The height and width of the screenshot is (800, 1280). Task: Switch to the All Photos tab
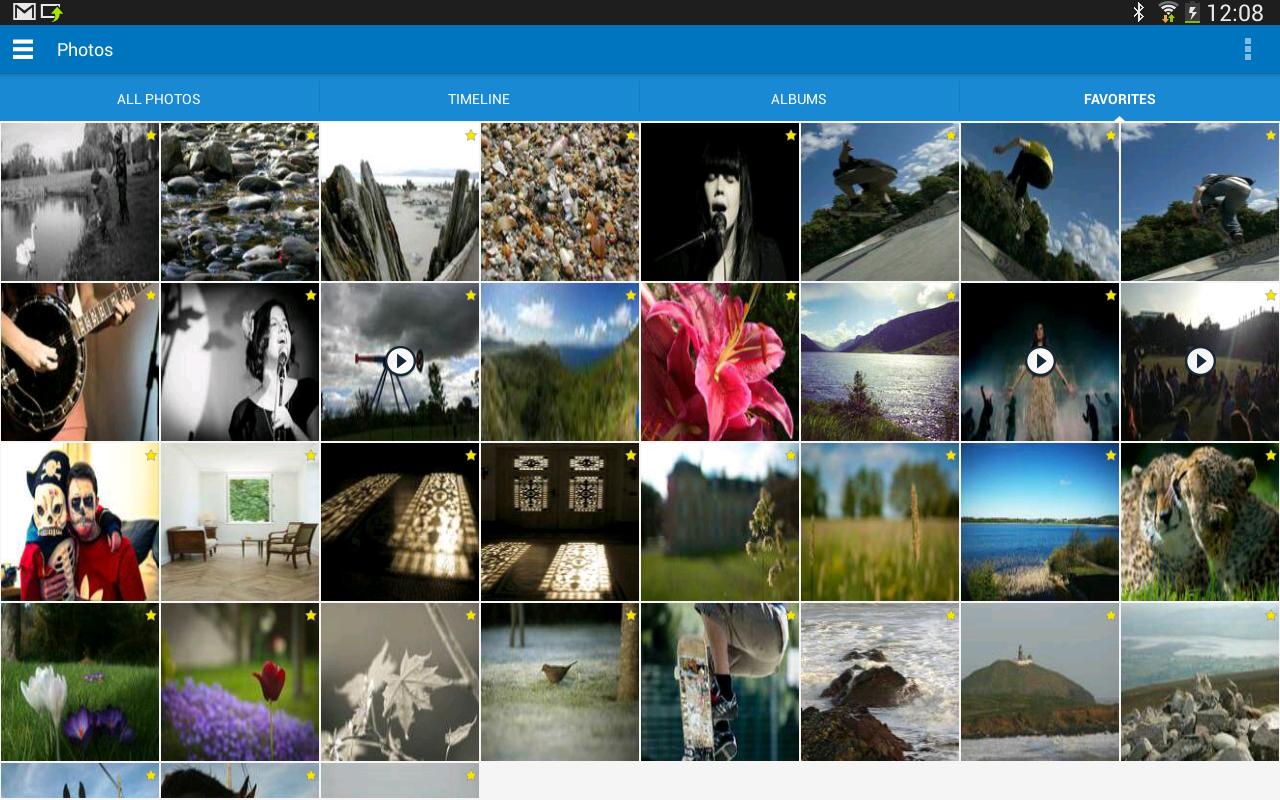point(159,99)
